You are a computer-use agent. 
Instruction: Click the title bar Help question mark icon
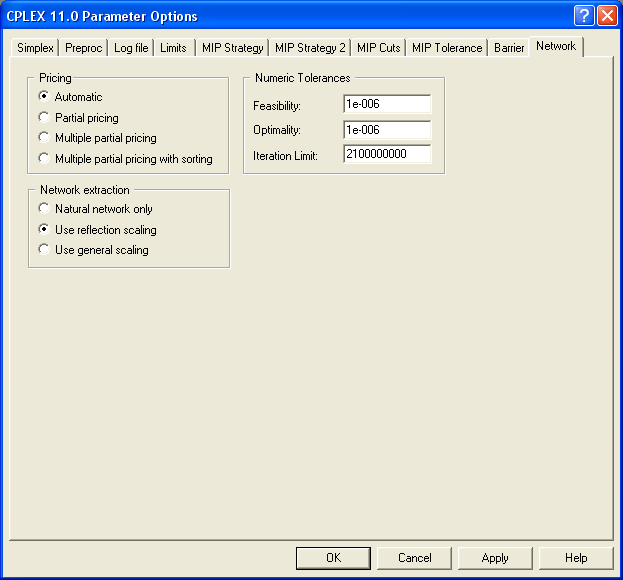point(585,16)
